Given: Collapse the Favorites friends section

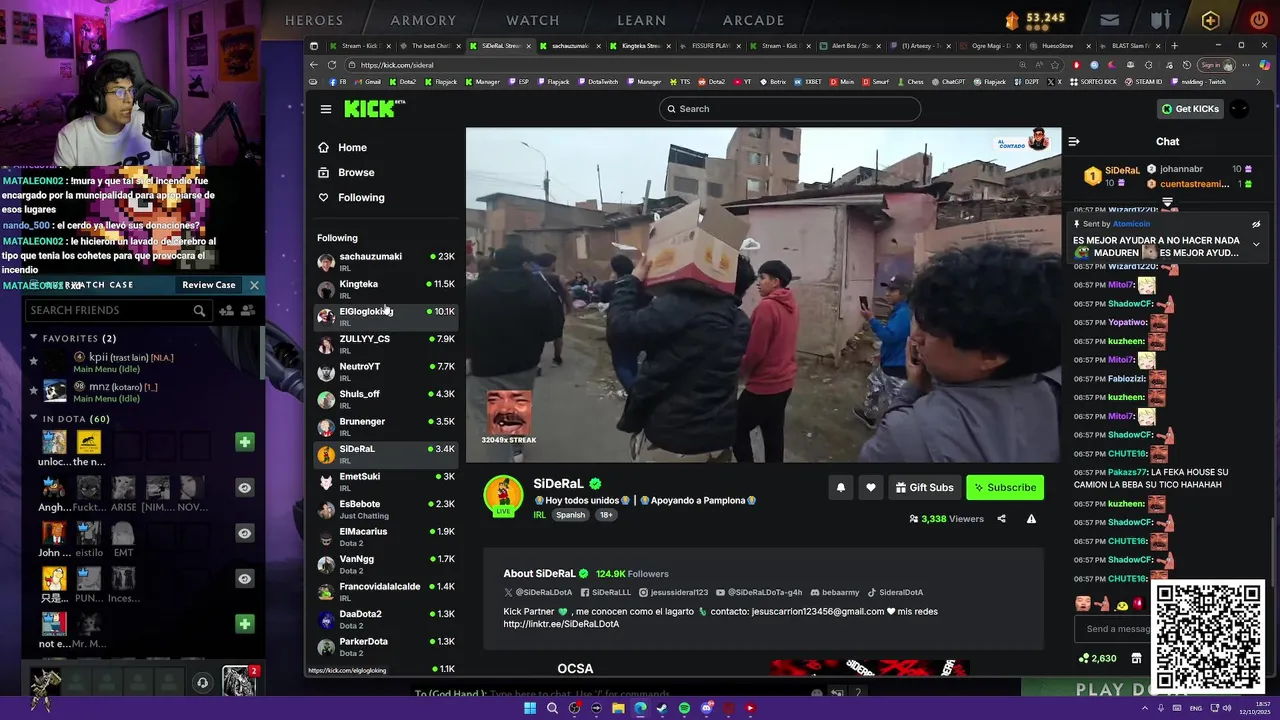Looking at the screenshot, I should 33,338.
